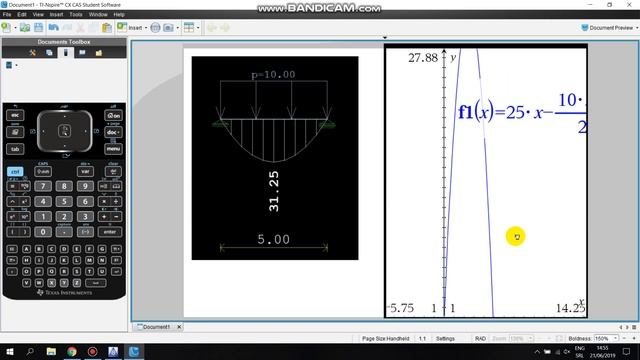Click the 7 key on the keypad
Viewport: 640px width, 360px height.
pyautogui.click(x=43, y=187)
